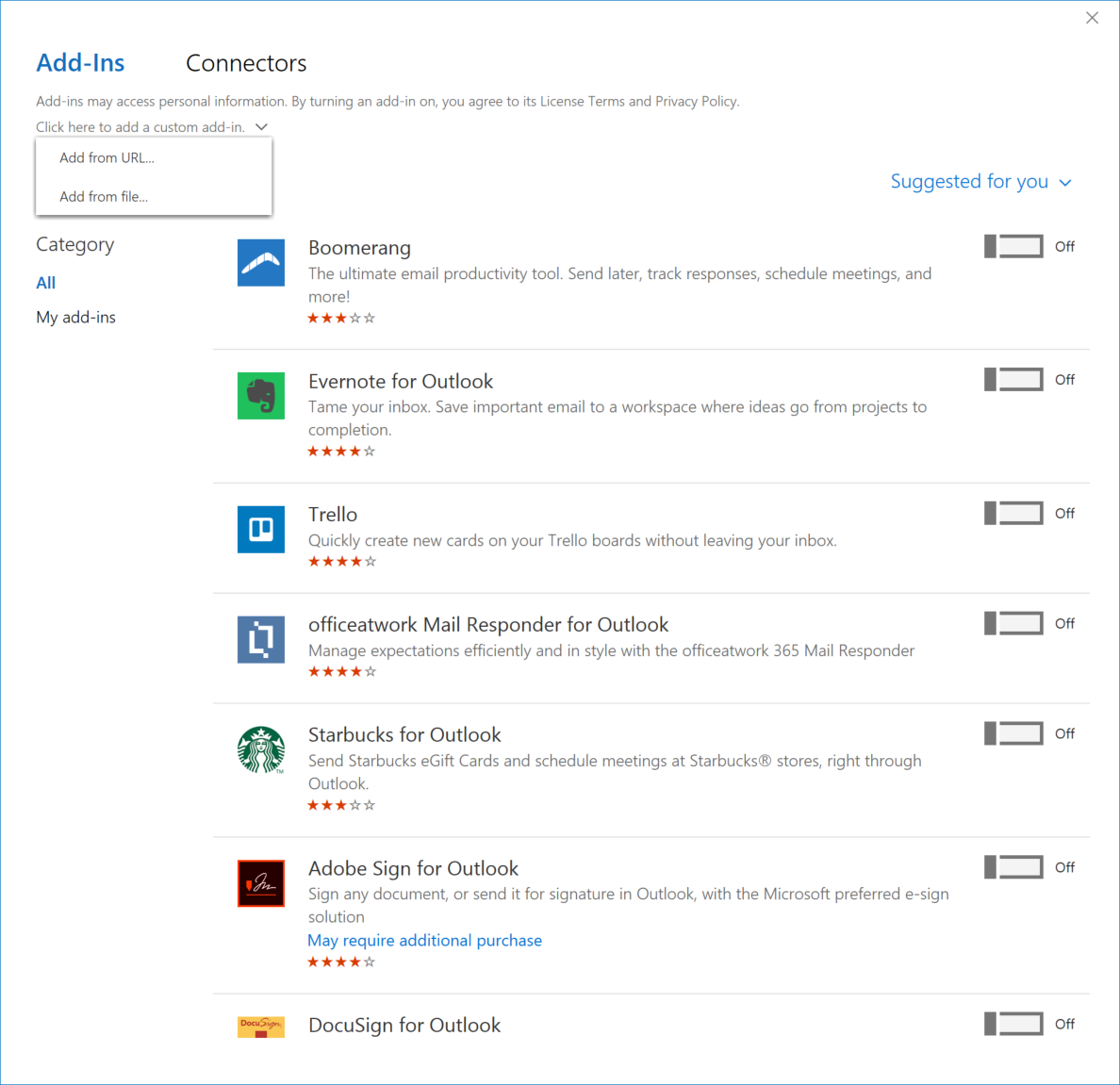Select My add-ins category
The width and height of the screenshot is (1120, 1085).
[x=75, y=318]
